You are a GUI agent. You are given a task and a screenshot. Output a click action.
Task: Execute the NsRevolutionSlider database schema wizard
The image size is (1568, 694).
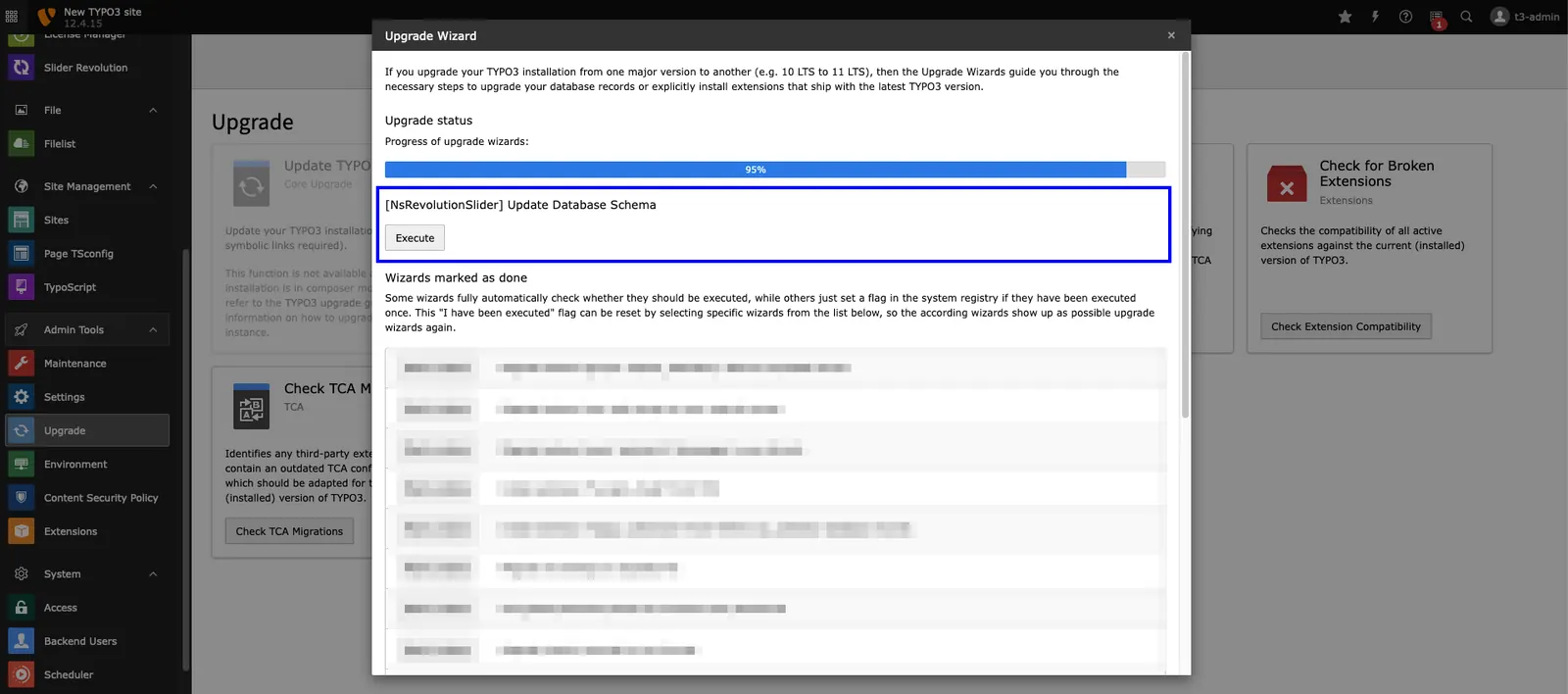(415, 238)
